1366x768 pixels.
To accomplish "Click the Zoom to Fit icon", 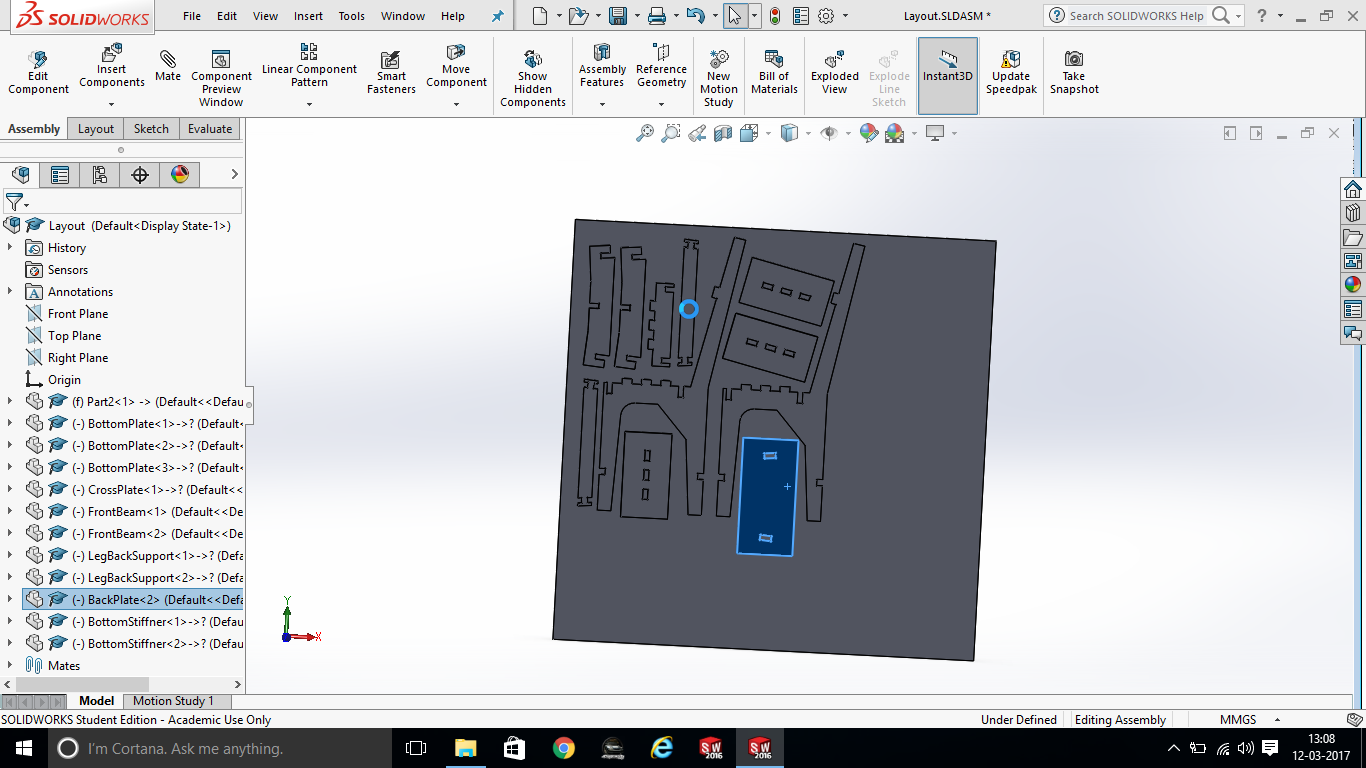I will pos(645,133).
